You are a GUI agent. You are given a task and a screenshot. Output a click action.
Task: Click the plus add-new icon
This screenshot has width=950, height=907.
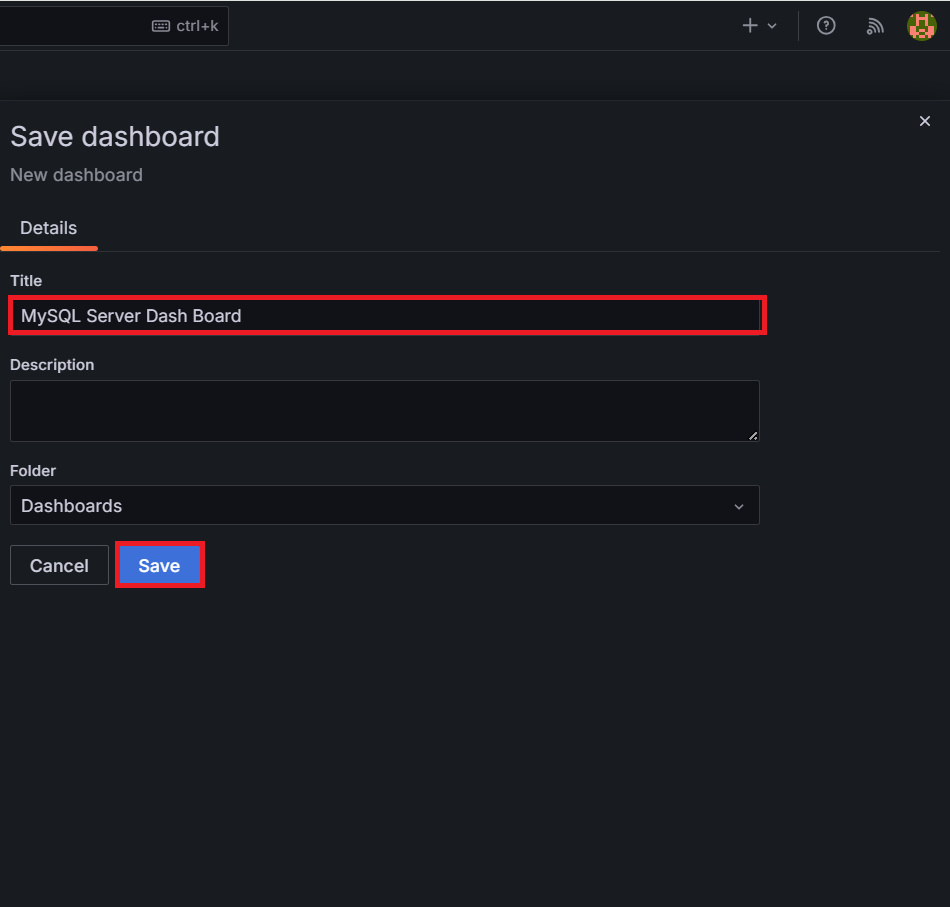[x=750, y=25]
